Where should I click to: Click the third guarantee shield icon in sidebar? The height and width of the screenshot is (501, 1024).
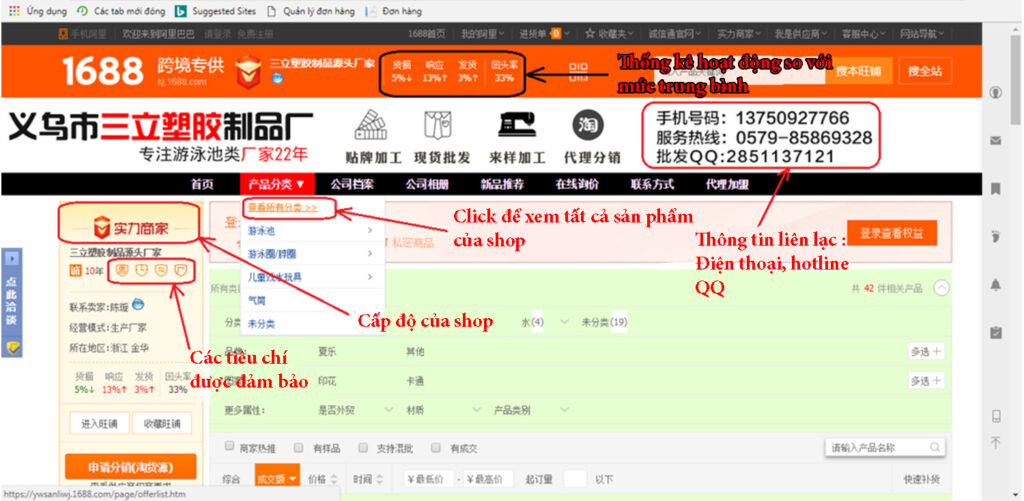[x=161, y=270]
